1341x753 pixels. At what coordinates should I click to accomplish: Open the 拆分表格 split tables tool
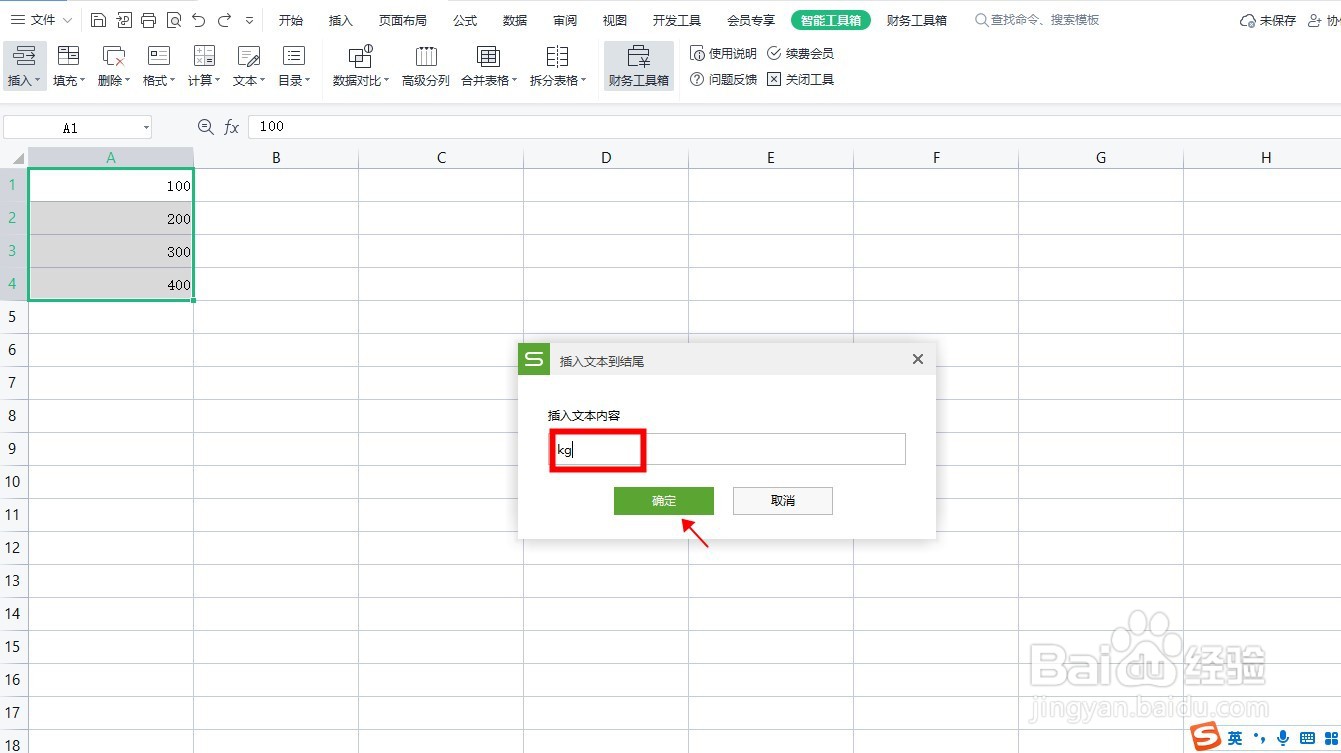[558, 66]
